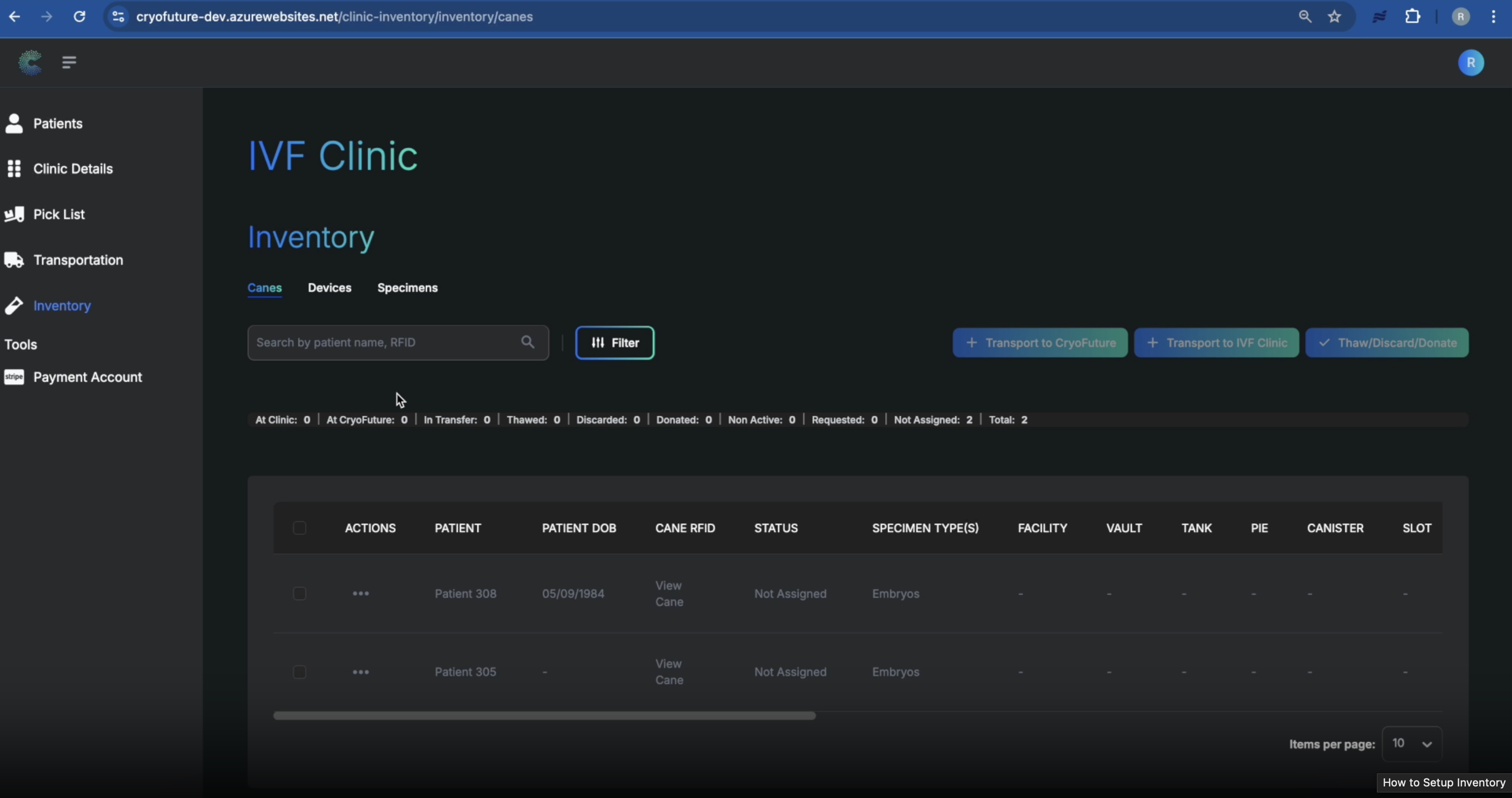Click the Stripe Payment Account icon
1512x798 pixels.
tap(14, 377)
